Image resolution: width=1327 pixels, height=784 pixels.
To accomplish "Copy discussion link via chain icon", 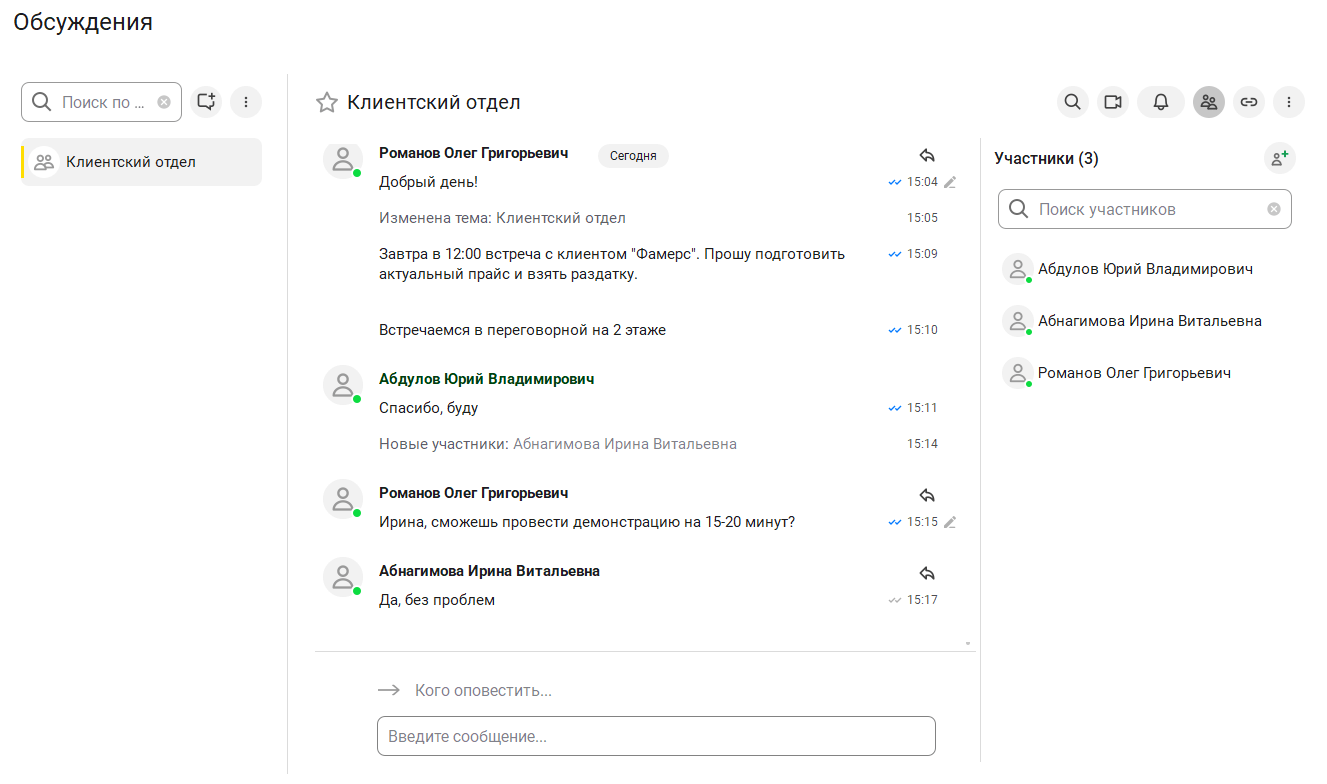I will coord(1248,102).
